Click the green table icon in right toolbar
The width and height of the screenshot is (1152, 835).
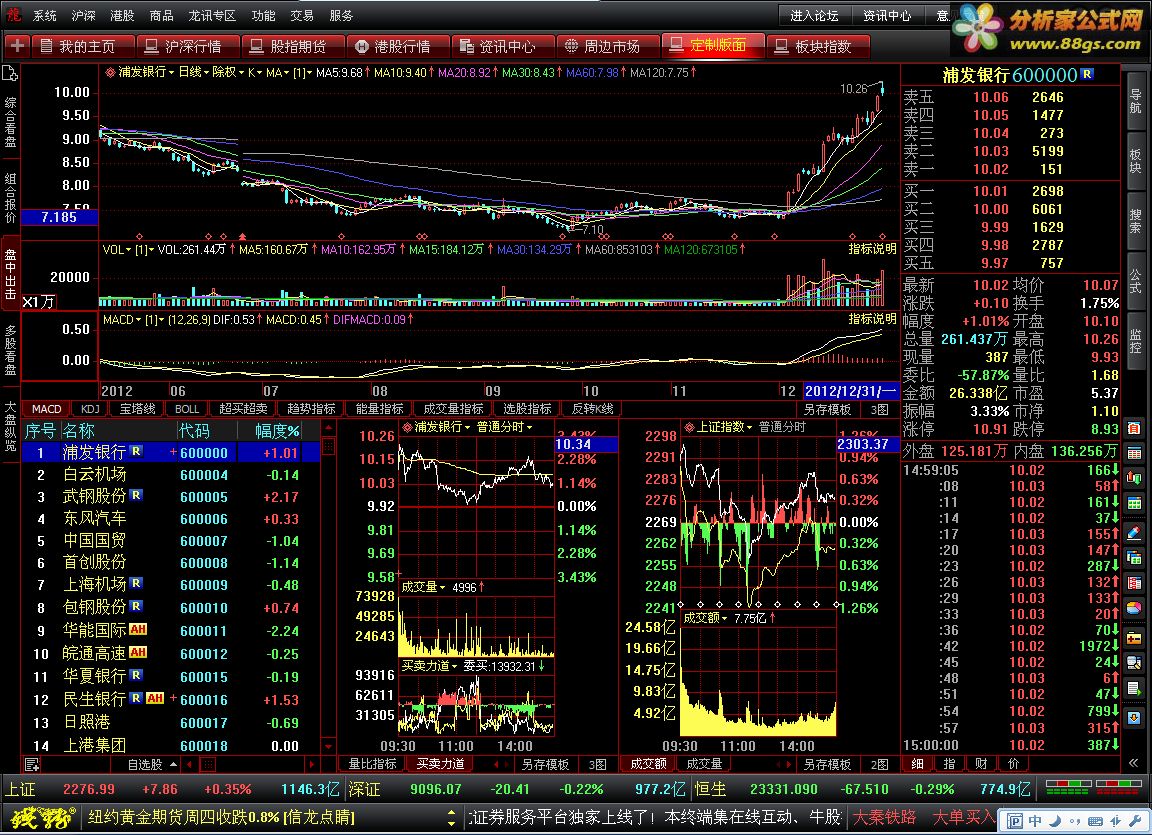pyautogui.click(x=1134, y=503)
